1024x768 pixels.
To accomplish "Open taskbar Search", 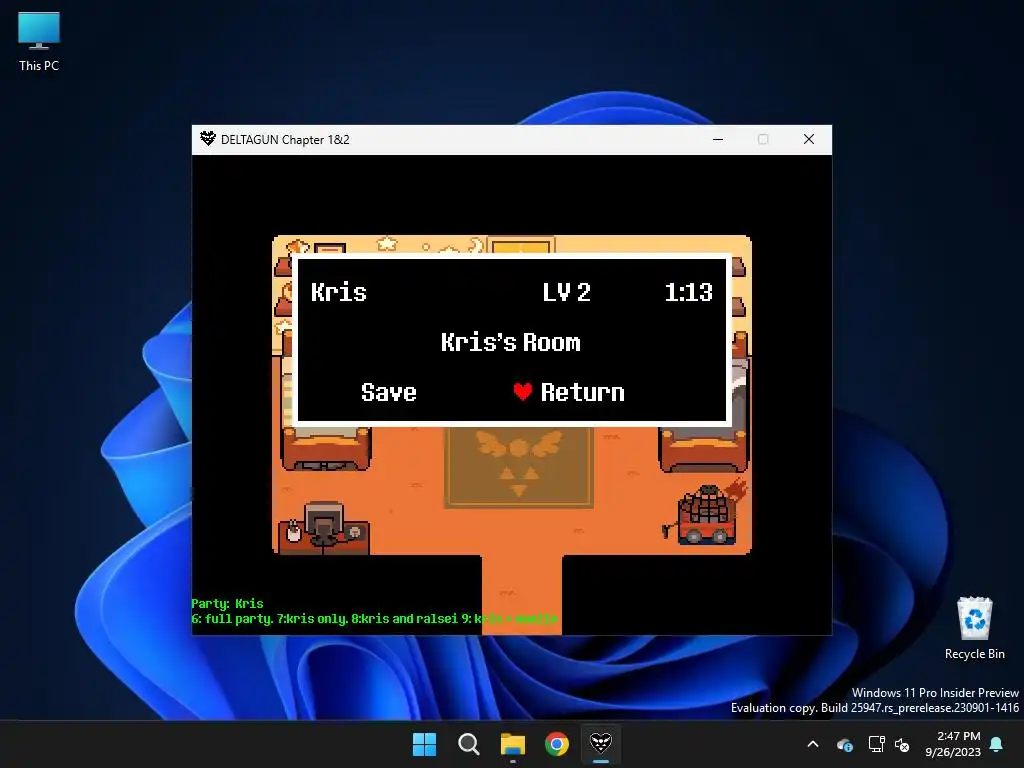I will tap(468, 744).
